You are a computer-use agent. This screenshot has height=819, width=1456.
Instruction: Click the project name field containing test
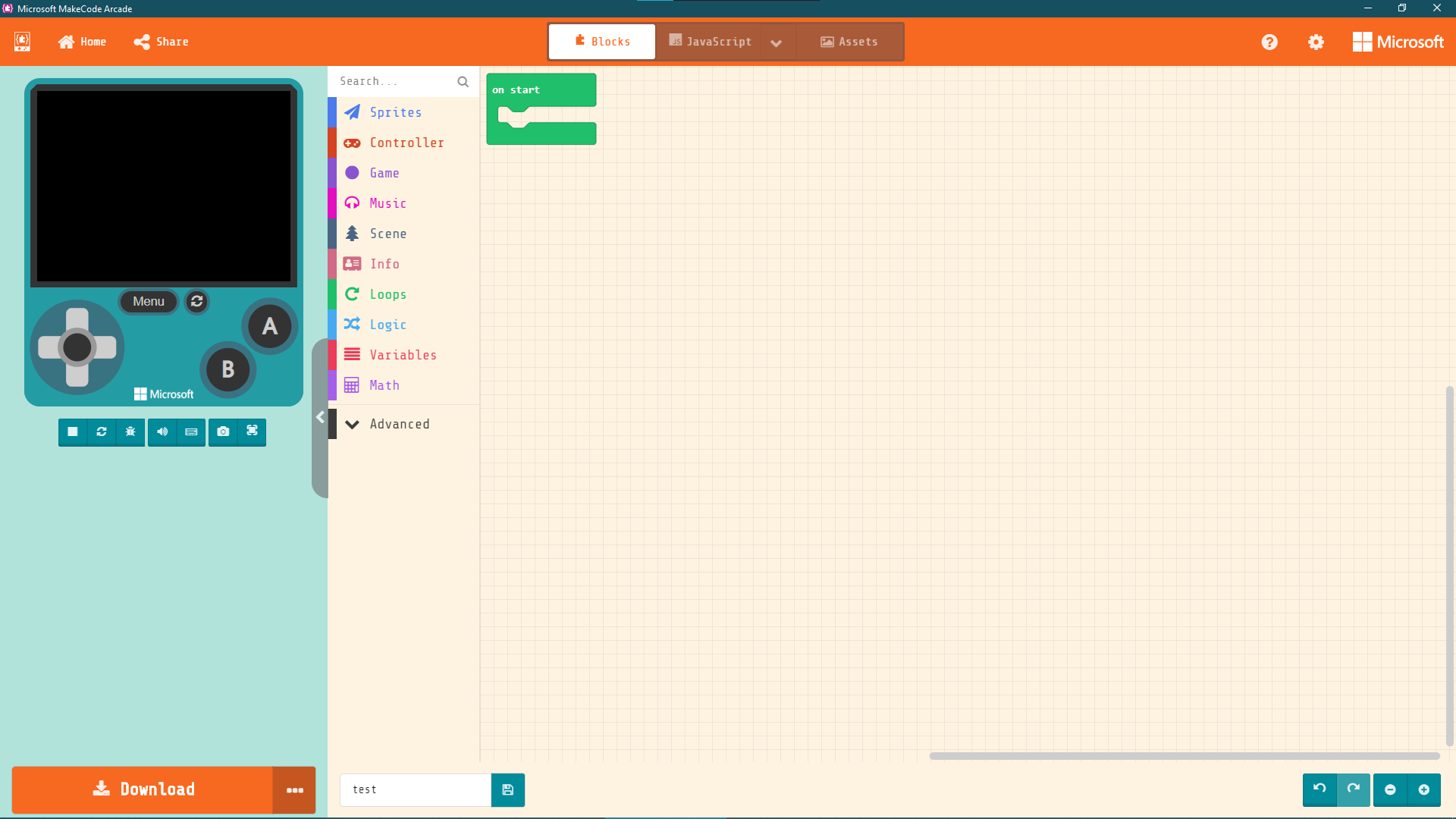pos(416,789)
